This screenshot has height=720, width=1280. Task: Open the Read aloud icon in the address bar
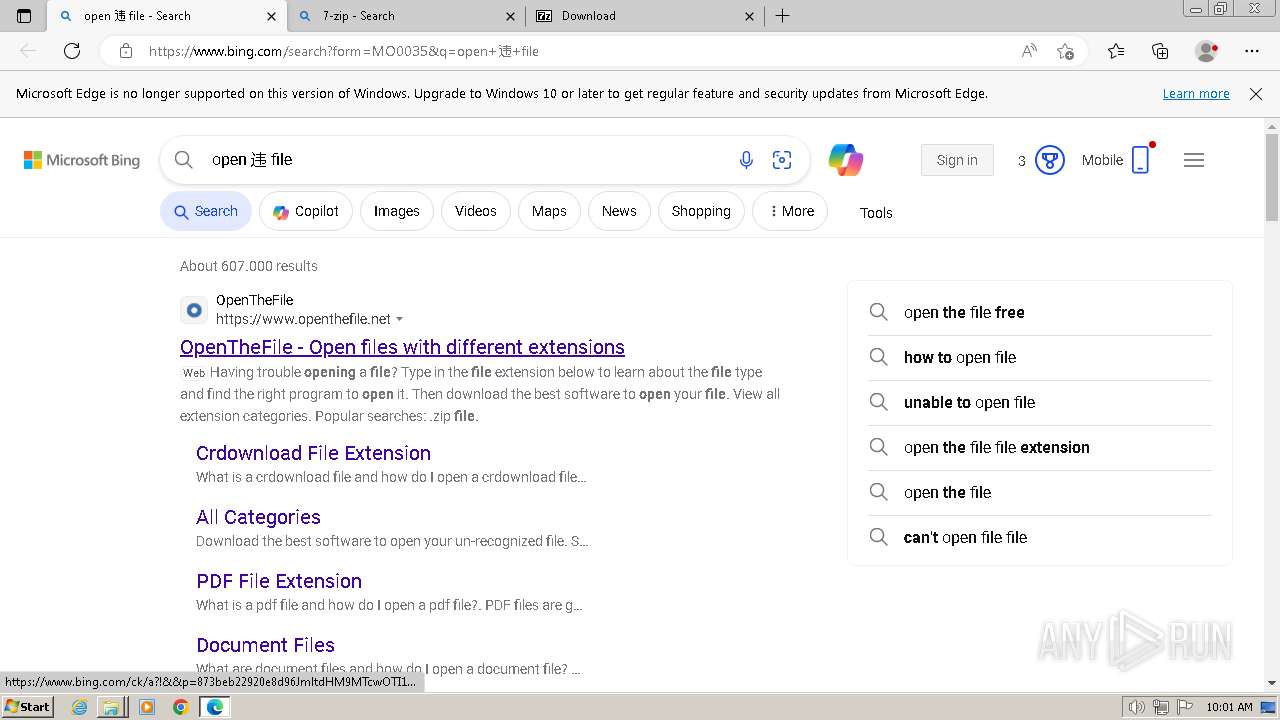[x=1029, y=51]
